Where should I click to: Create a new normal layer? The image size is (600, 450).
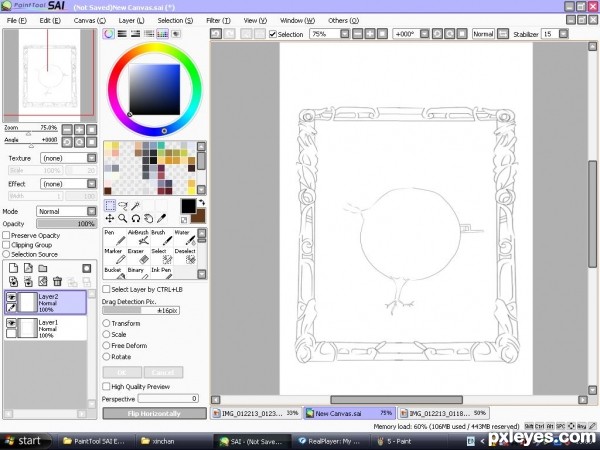click(x=13, y=268)
